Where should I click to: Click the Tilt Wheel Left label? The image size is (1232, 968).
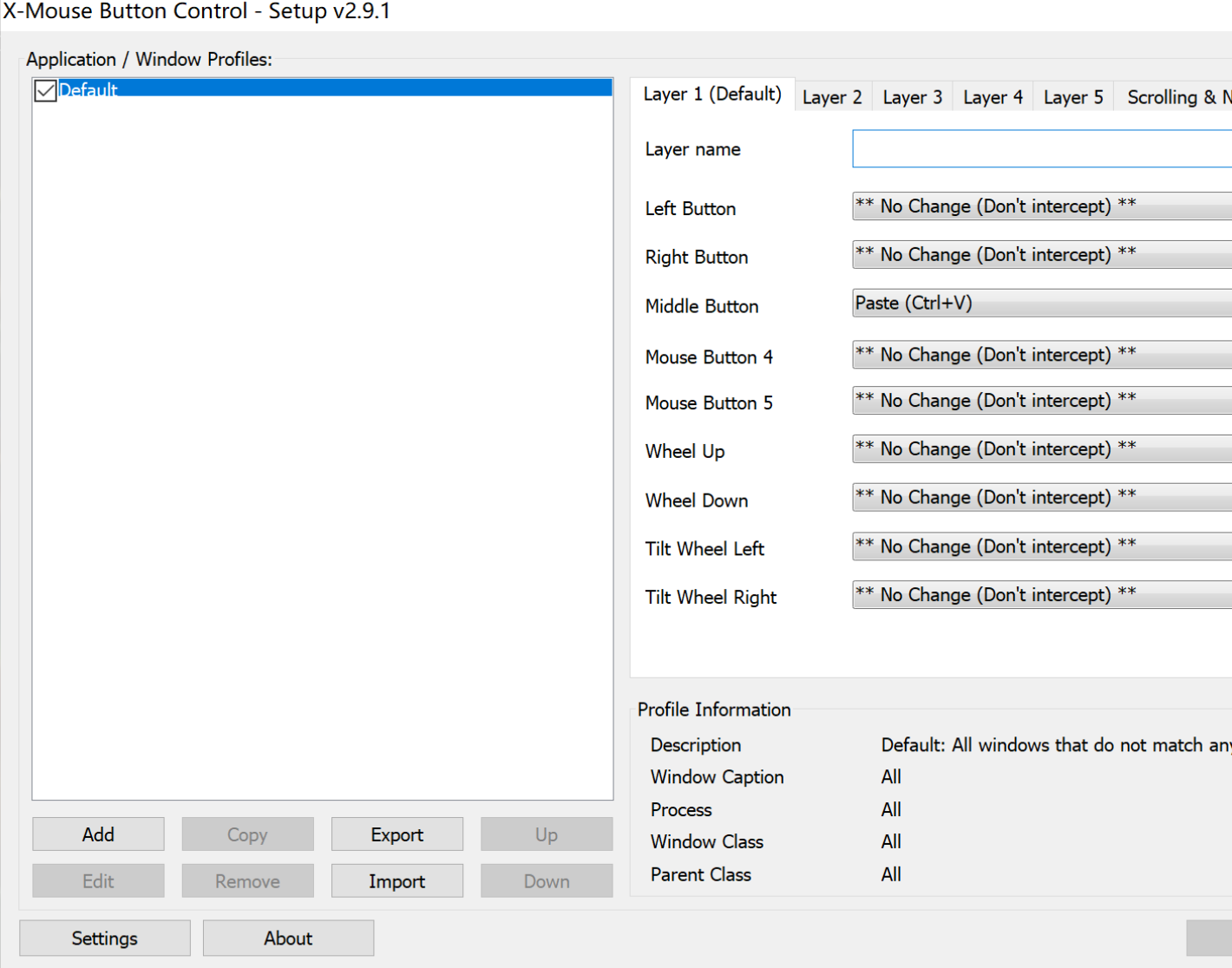(x=704, y=549)
